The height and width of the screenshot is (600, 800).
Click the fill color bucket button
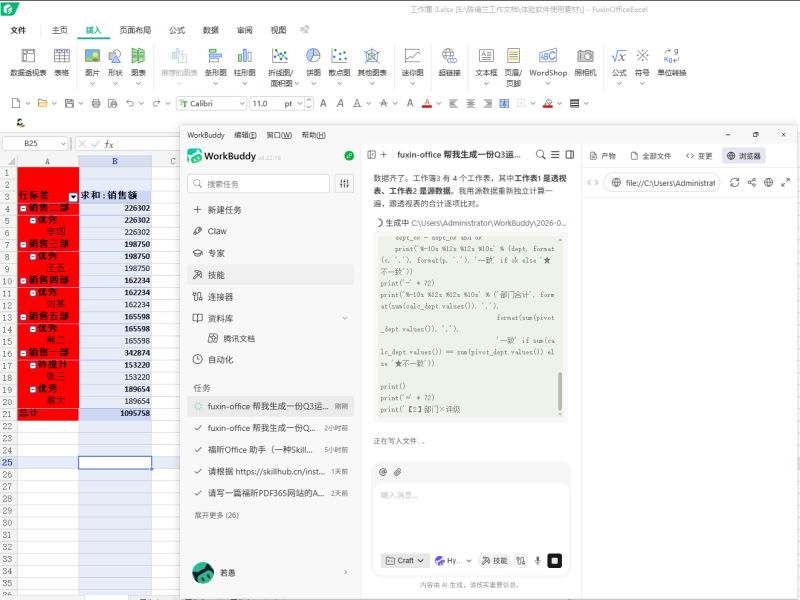(x=548, y=104)
